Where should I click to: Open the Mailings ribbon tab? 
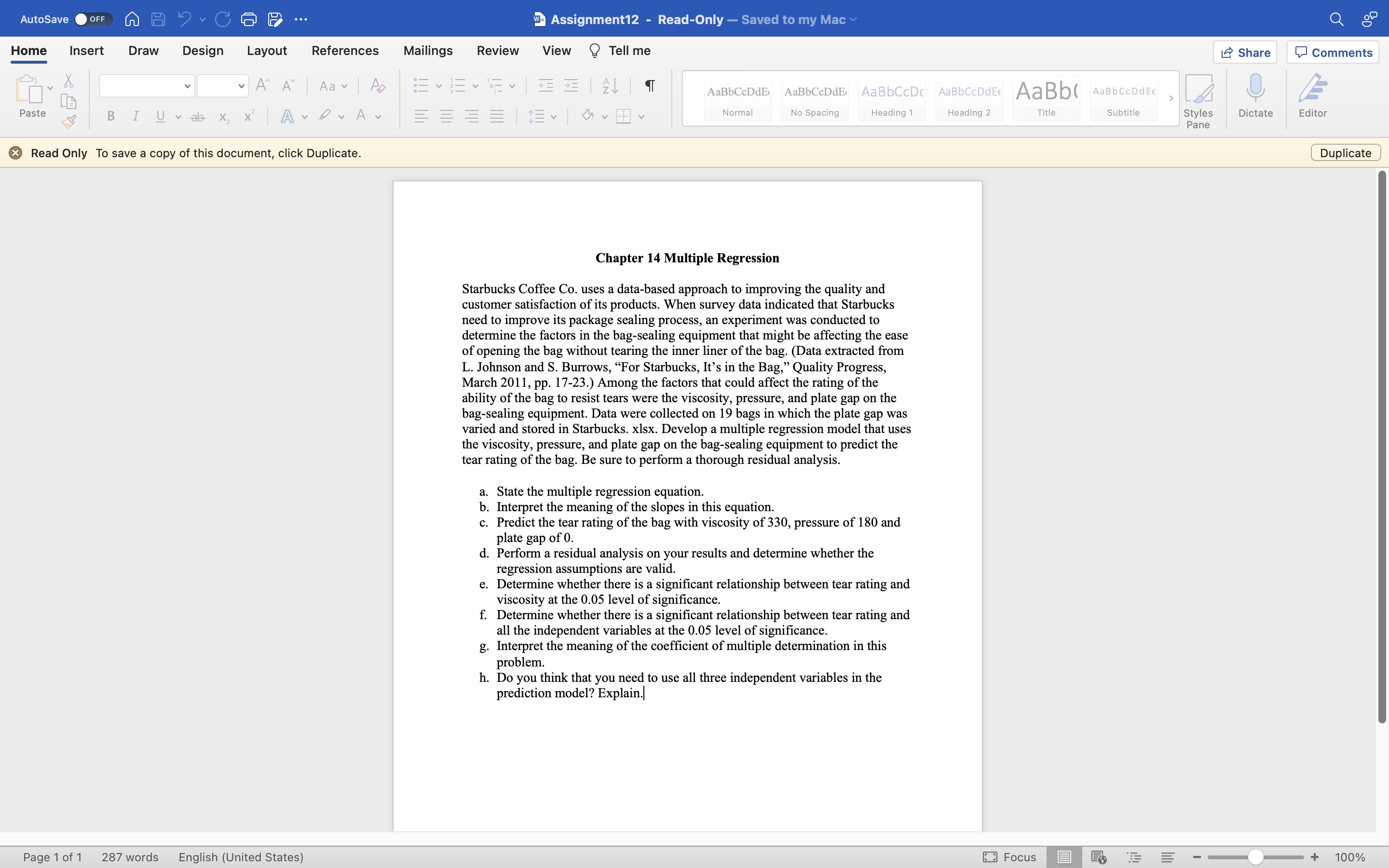point(427,51)
